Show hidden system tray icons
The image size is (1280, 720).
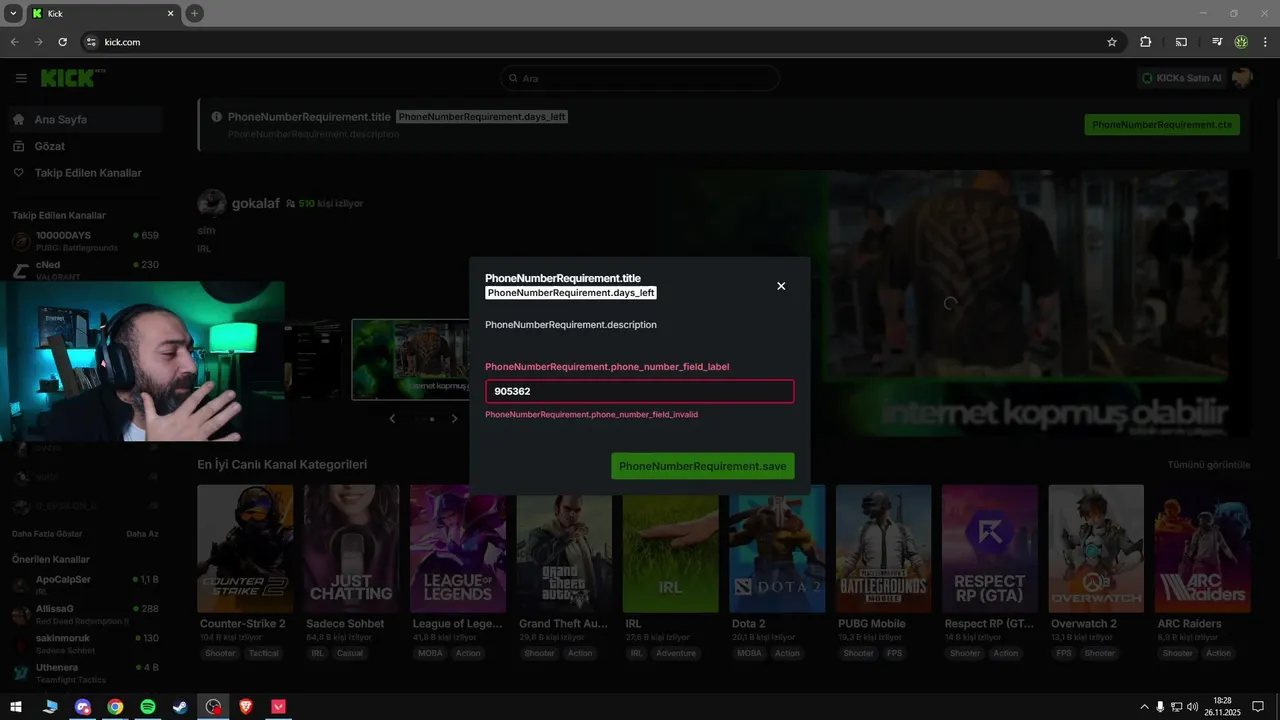[x=1144, y=707]
